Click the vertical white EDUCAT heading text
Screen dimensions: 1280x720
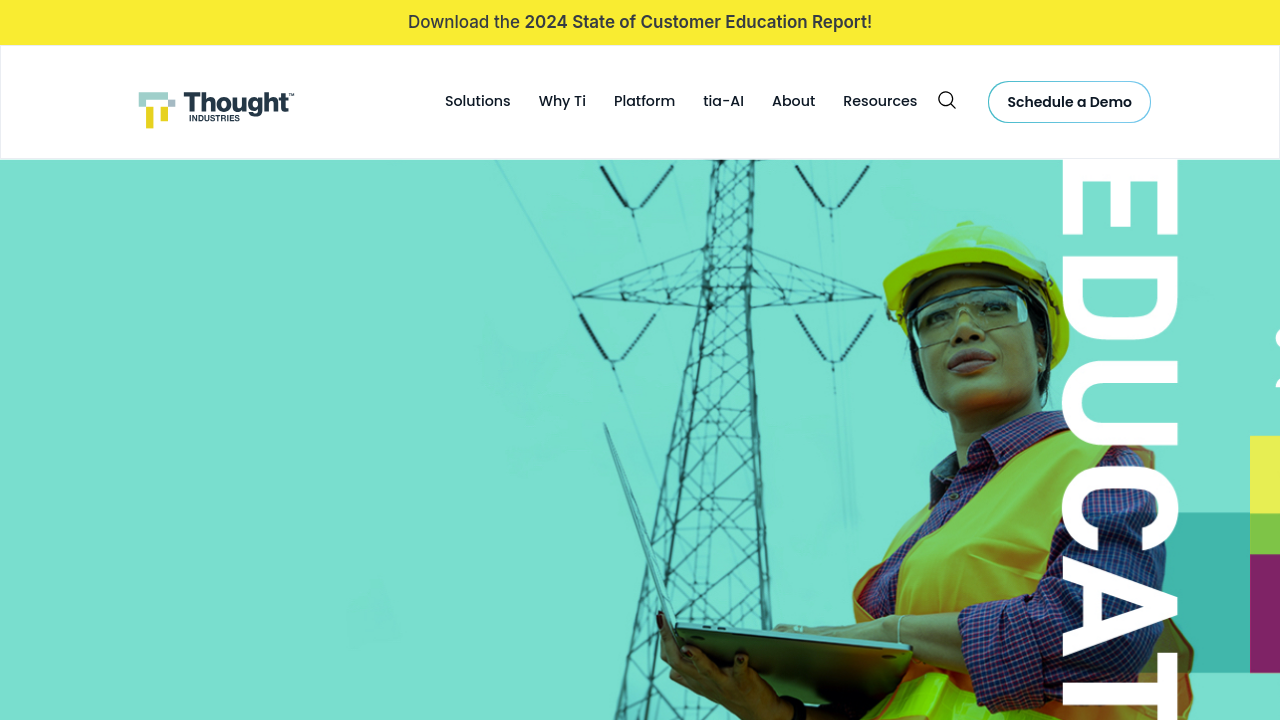coord(1118,440)
